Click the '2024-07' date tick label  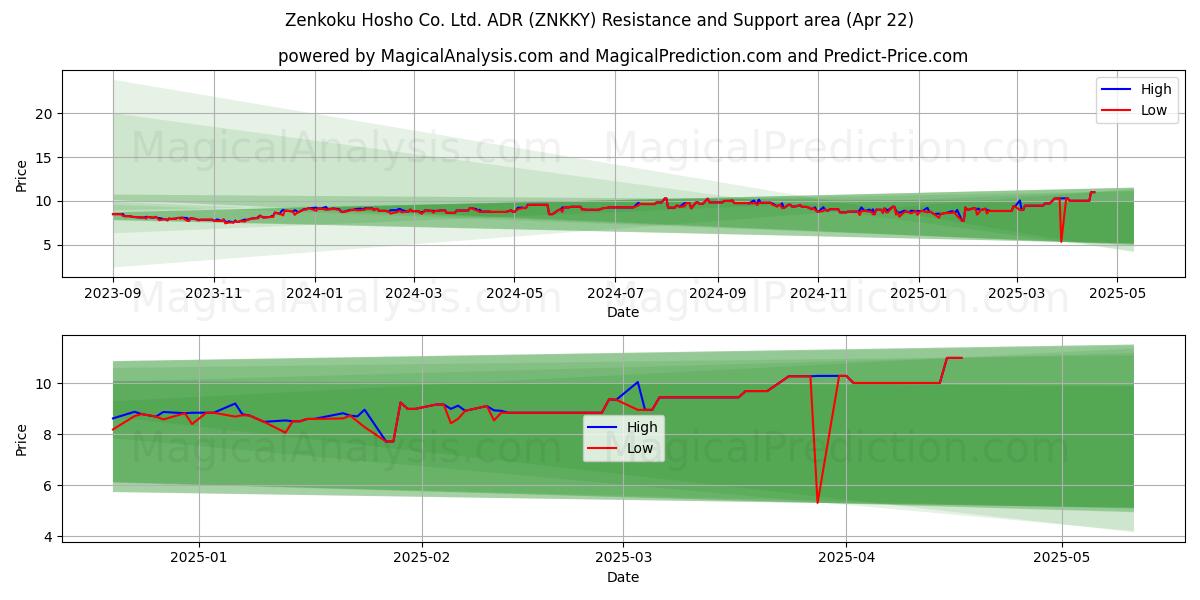pos(614,294)
